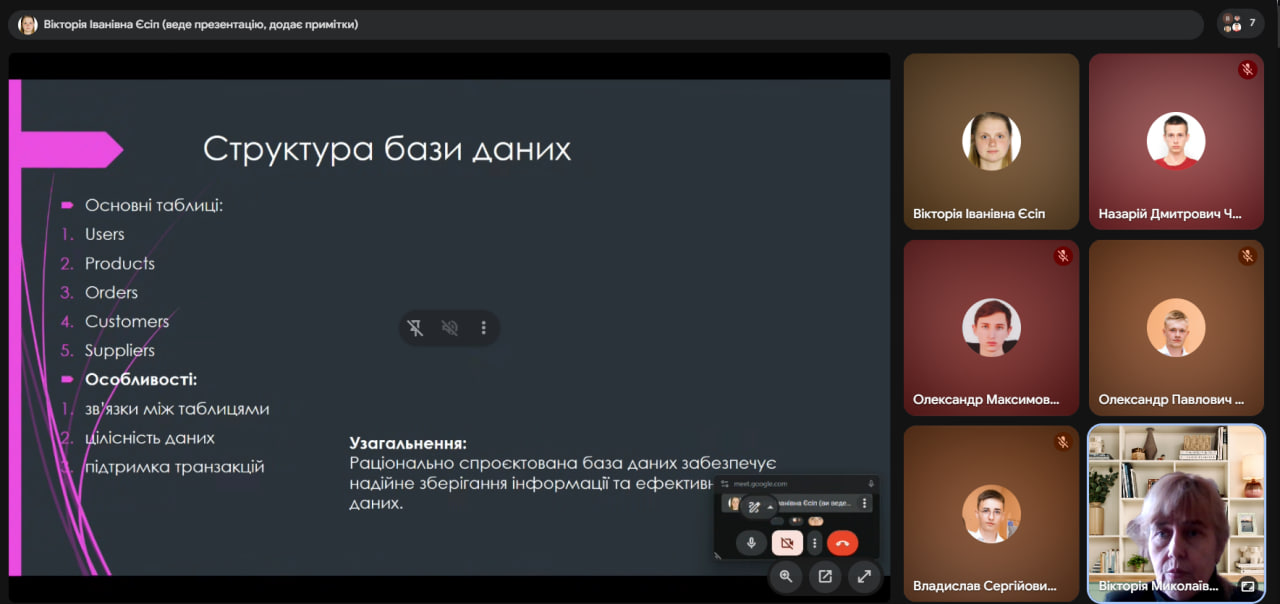
Task: Select the Вікторія Іванівна Єсіп participant tile
Action: (x=991, y=141)
